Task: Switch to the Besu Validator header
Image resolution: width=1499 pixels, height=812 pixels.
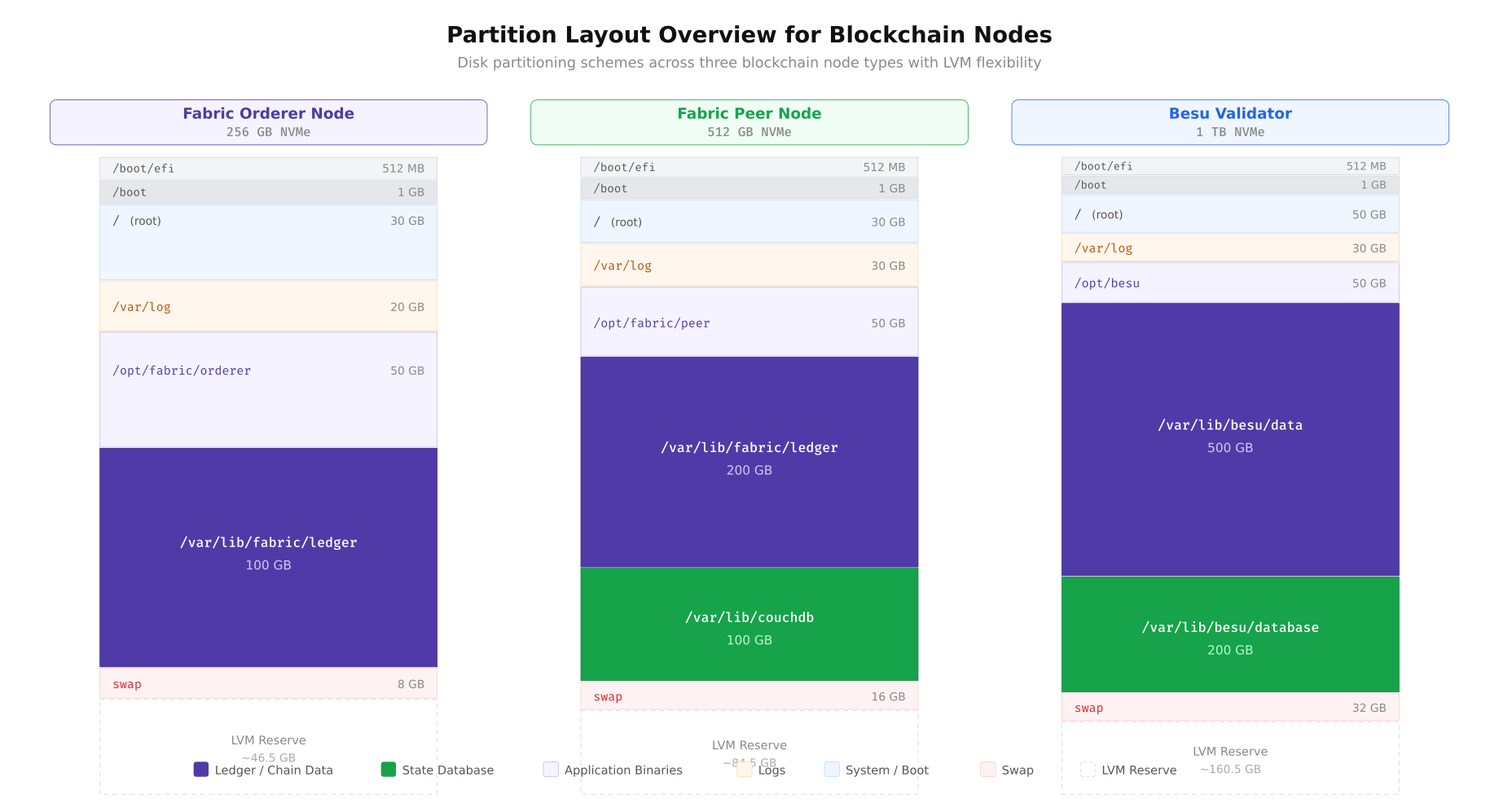Action: point(1229,121)
